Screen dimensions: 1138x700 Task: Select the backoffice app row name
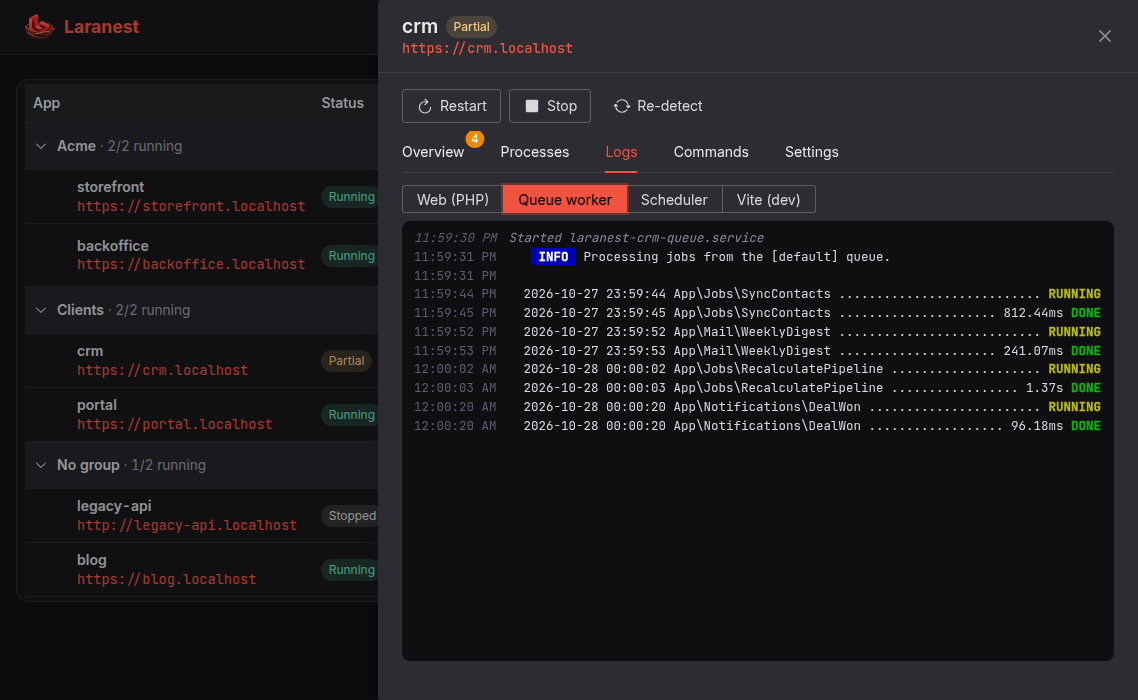point(112,246)
